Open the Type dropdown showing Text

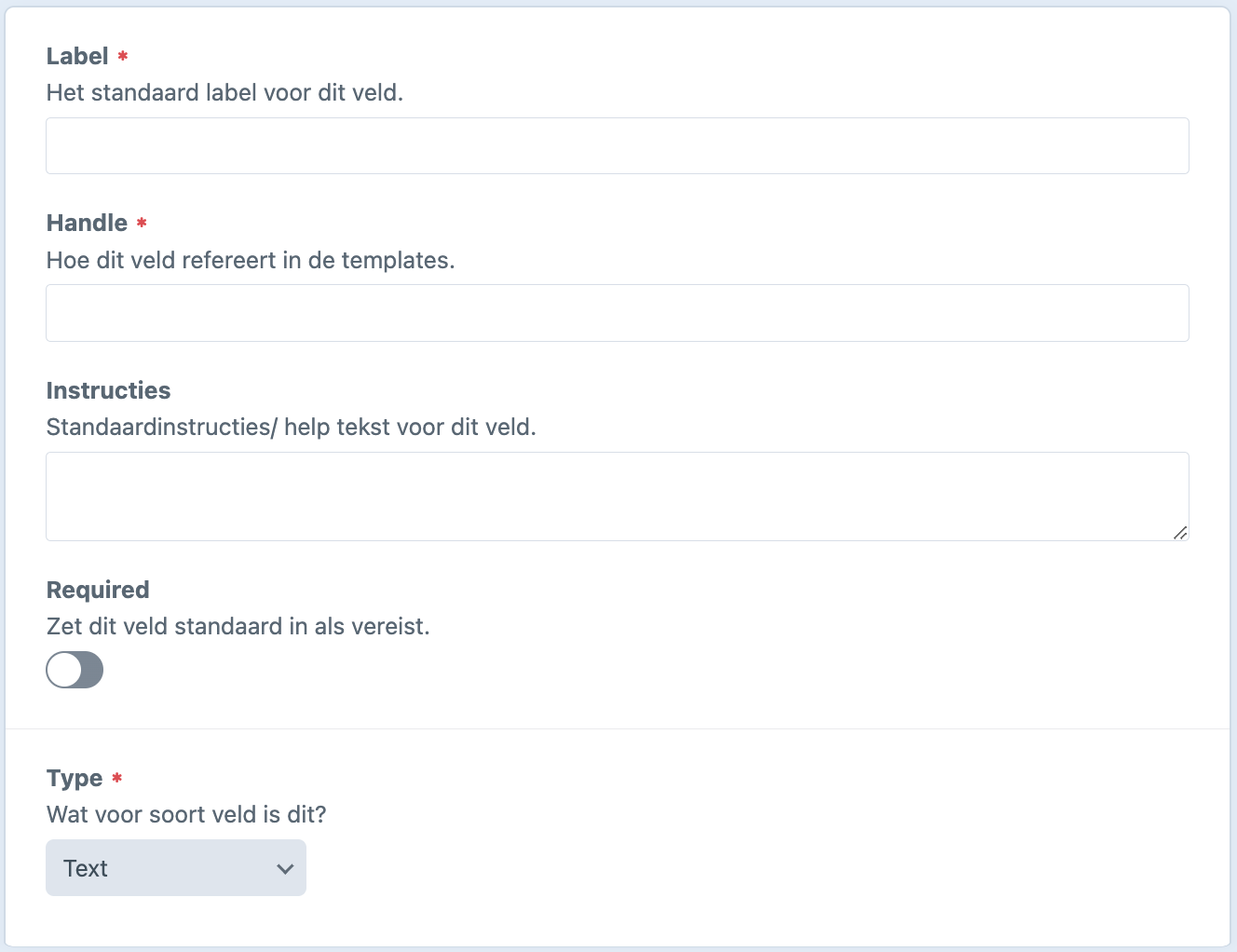pyautogui.click(x=175, y=868)
